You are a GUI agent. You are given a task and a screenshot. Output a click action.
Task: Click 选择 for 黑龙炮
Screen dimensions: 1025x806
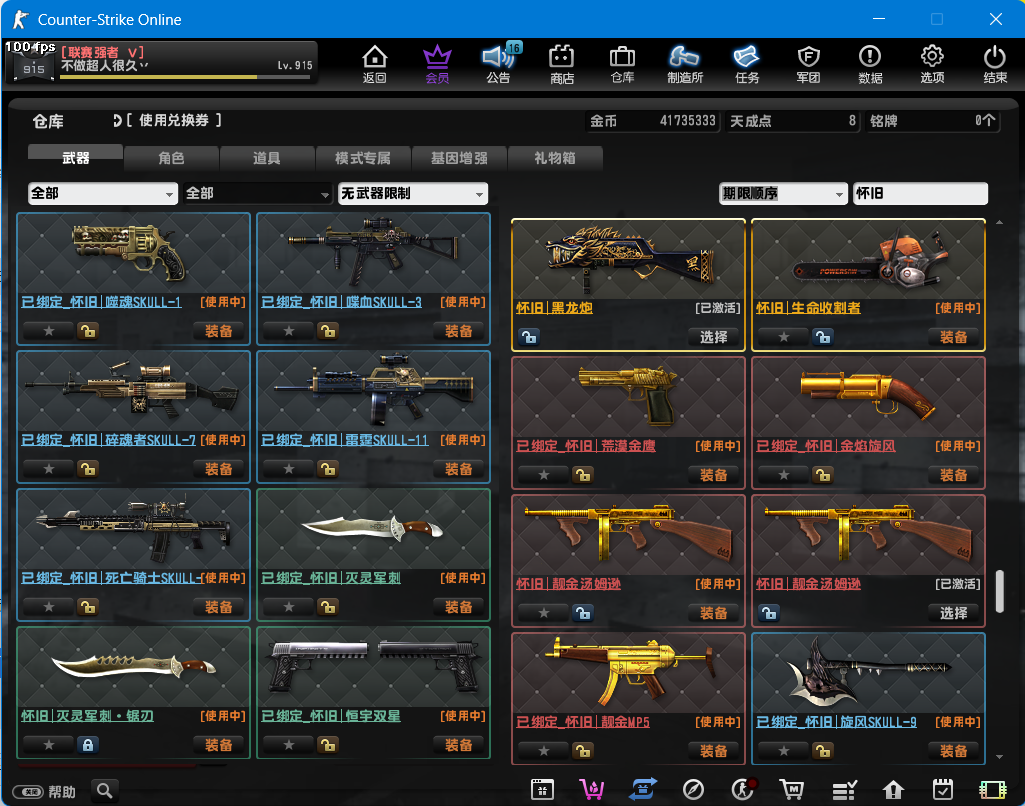coord(713,337)
